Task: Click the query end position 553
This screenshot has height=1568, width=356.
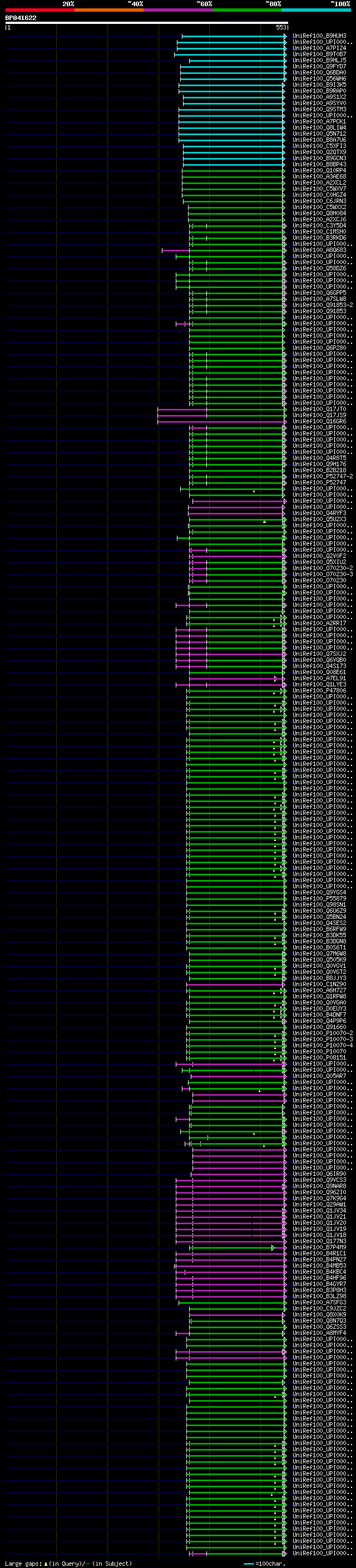Action: pos(280,27)
